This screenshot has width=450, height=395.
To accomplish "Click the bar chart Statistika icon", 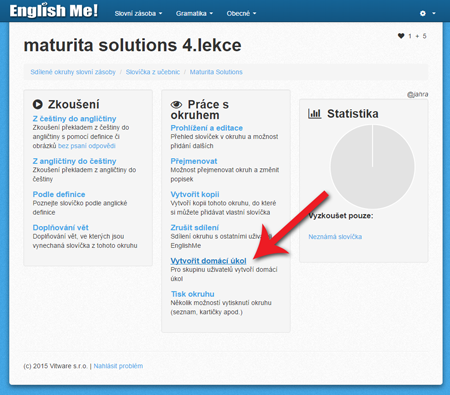I will [x=314, y=114].
